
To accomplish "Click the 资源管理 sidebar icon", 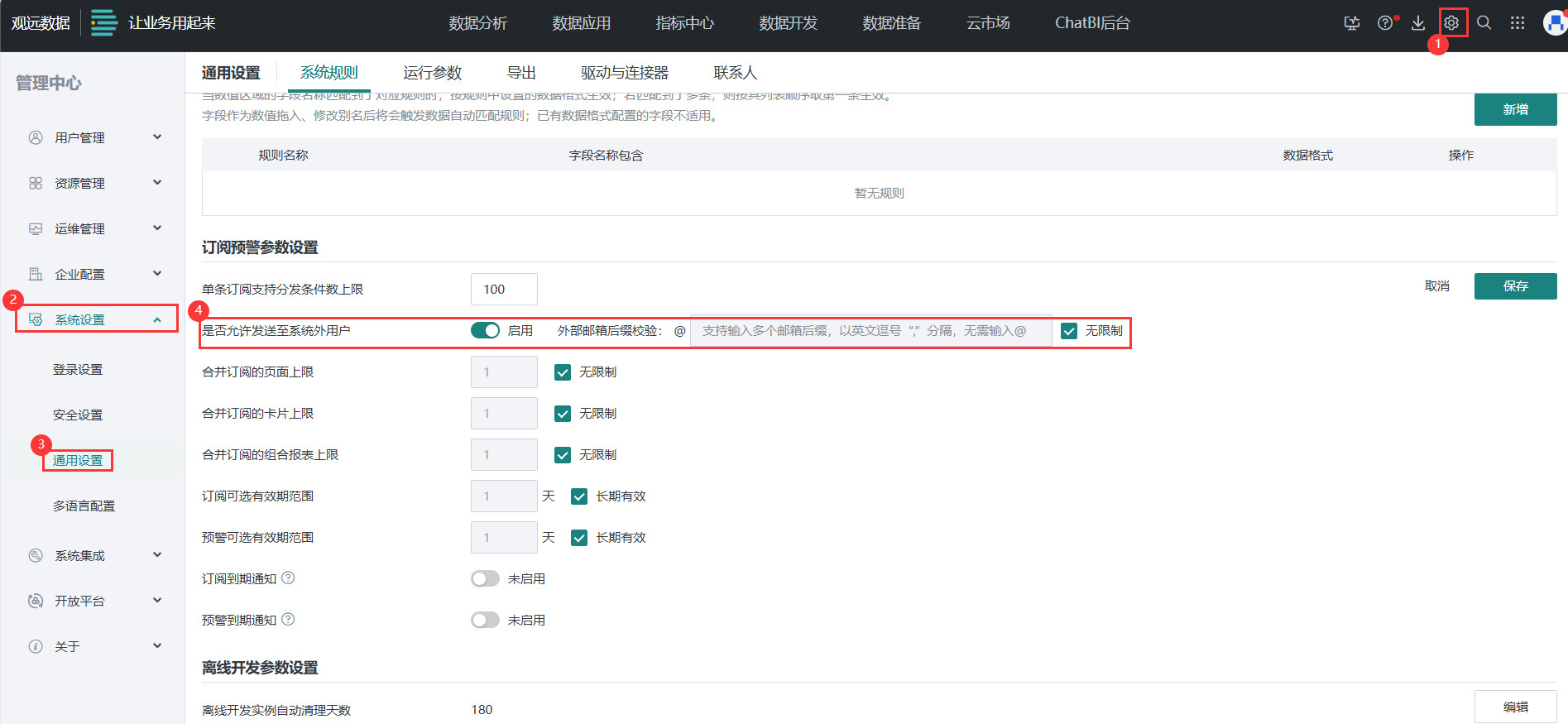I will click(36, 183).
